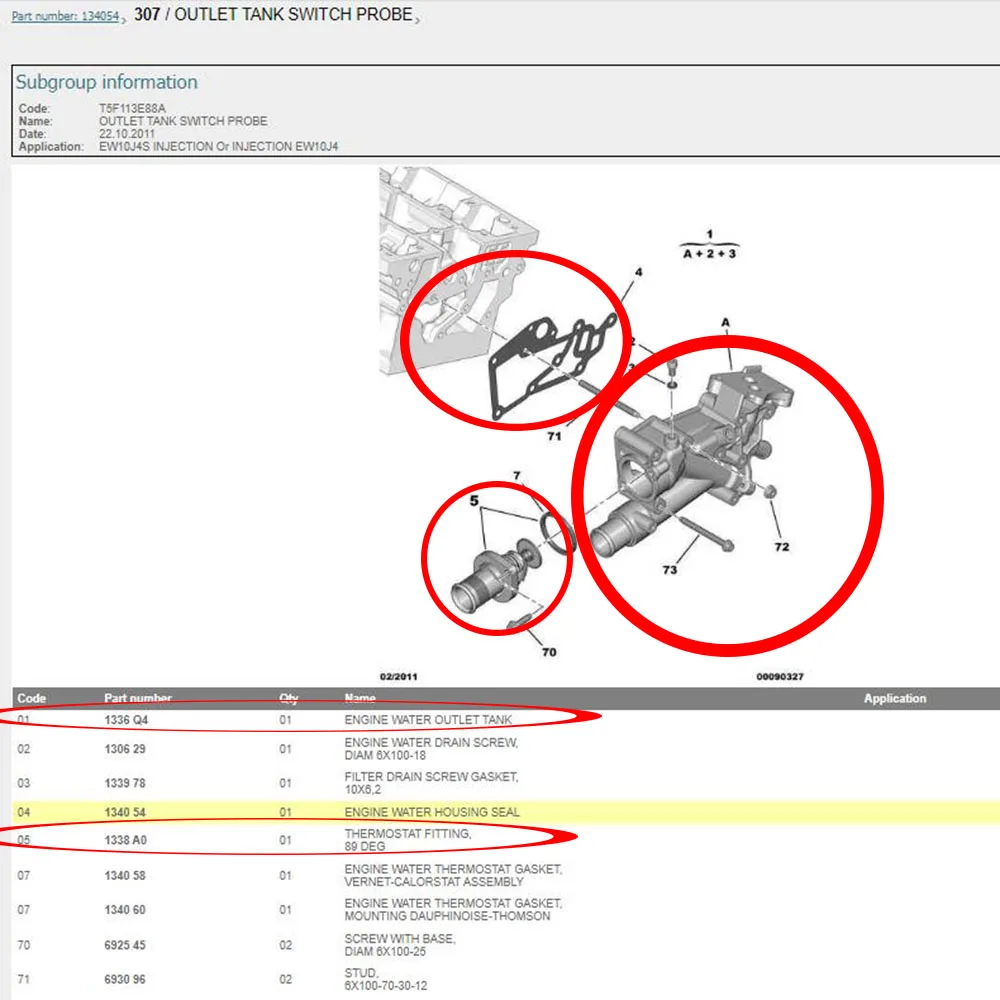Click quantity '02' in the 6925 45 row
Image resolution: width=1000 pixels, height=1000 pixels.
tap(286, 945)
